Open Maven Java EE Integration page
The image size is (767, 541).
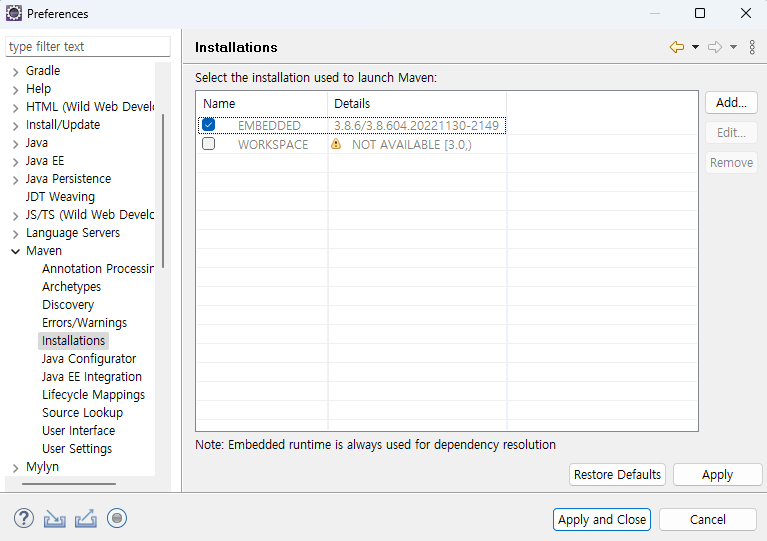pos(91,377)
